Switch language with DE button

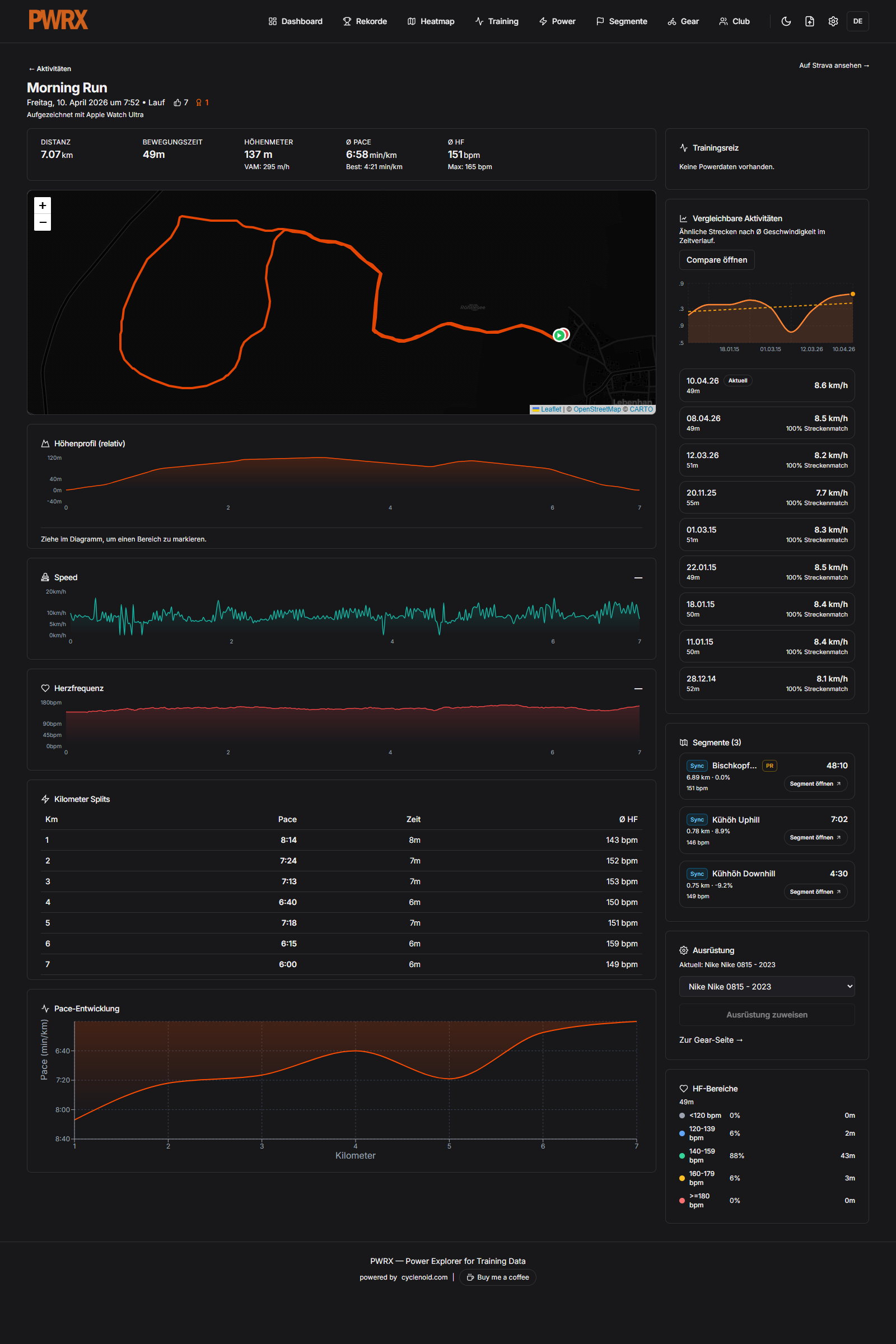pos(857,21)
